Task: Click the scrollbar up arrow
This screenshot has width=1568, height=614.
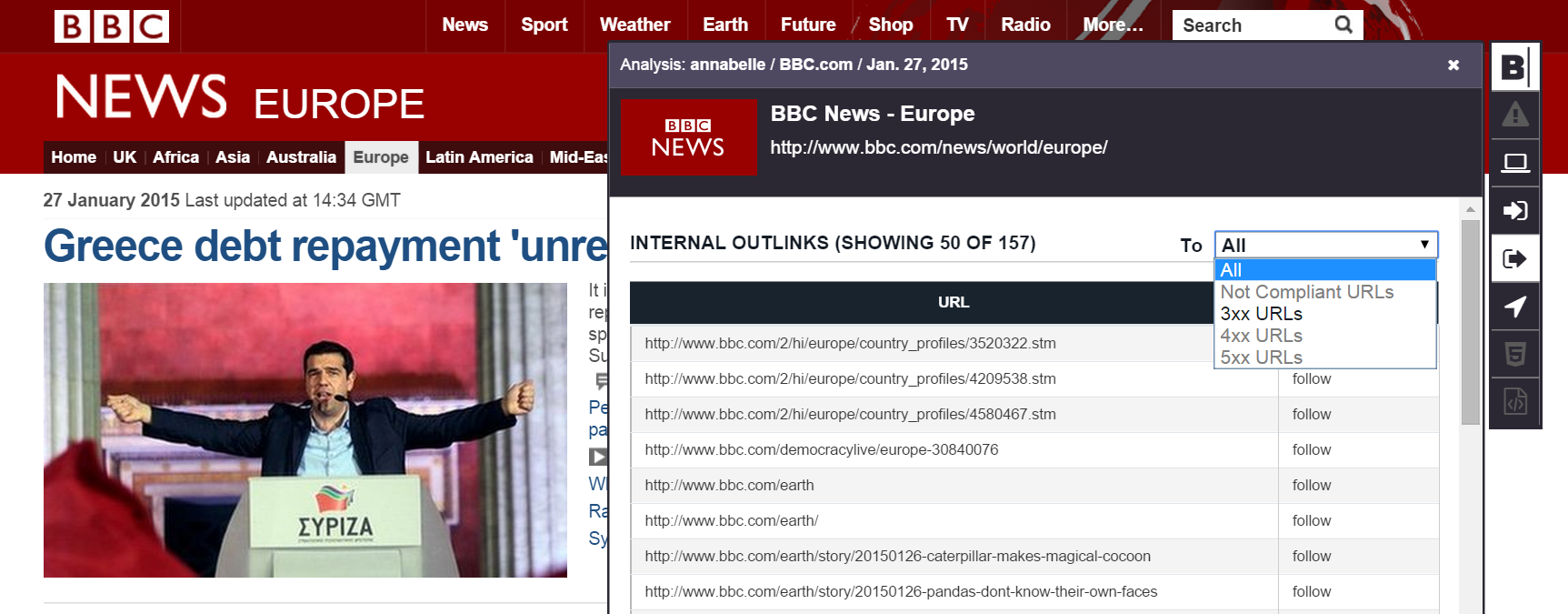Action: click(1470, 209)
